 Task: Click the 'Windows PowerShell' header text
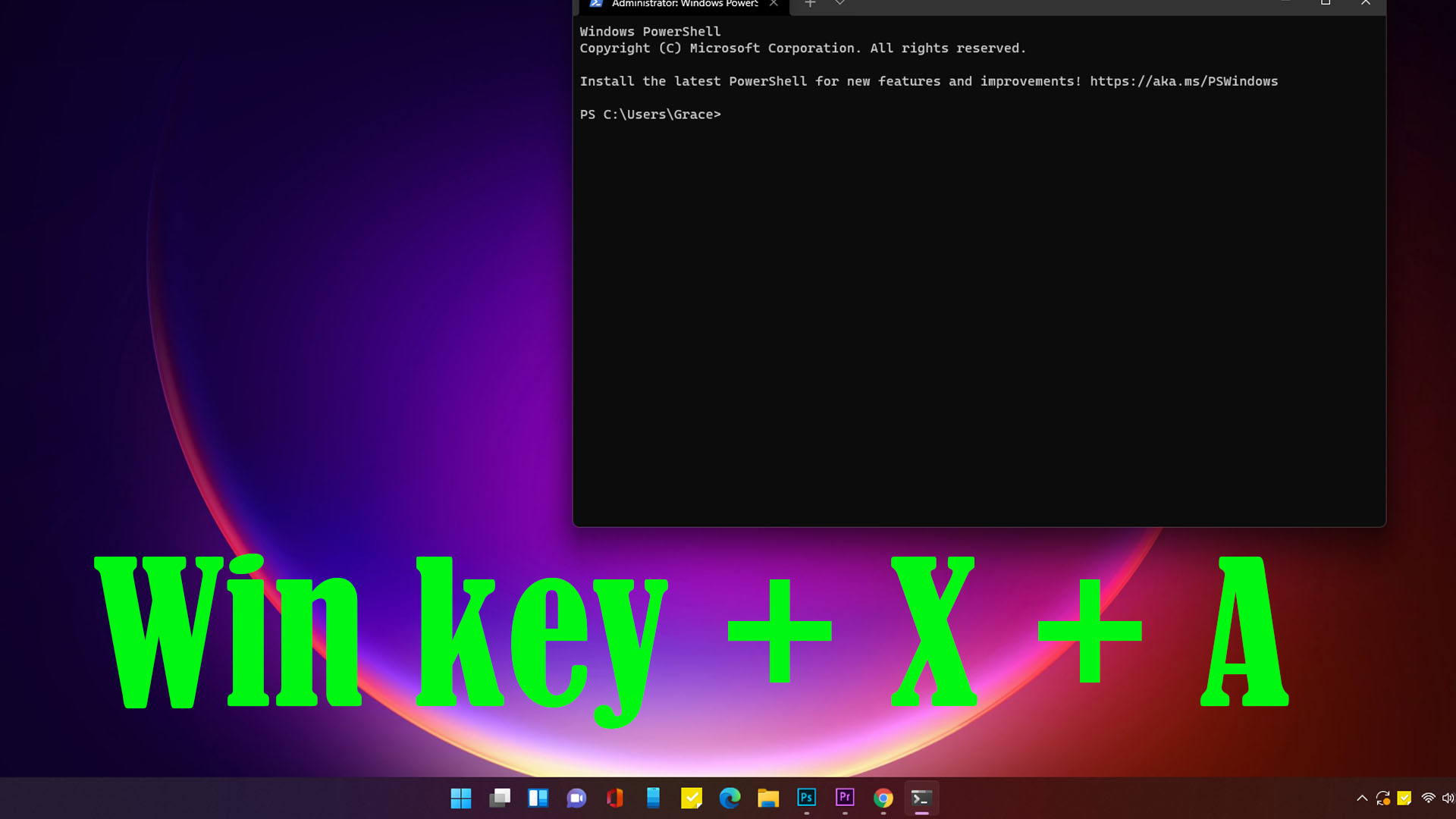651,32
